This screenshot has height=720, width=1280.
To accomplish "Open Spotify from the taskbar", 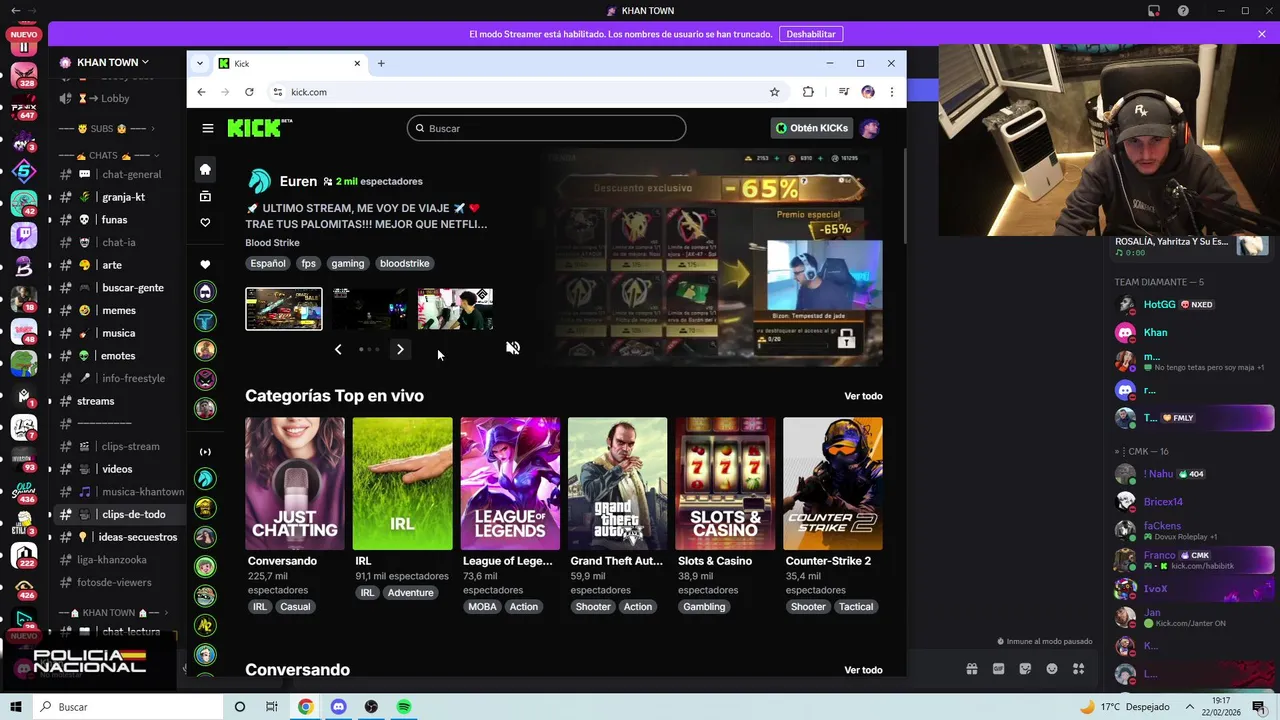I will pyautogui.click(x=404, y=707).
